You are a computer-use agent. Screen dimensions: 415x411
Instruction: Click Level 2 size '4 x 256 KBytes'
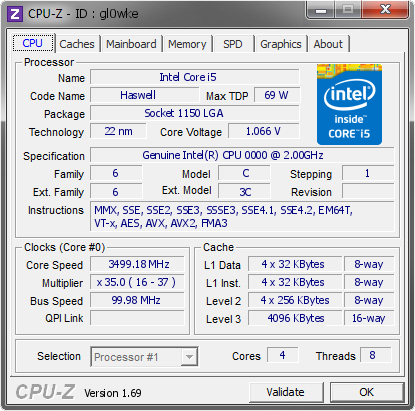point(295,300)
